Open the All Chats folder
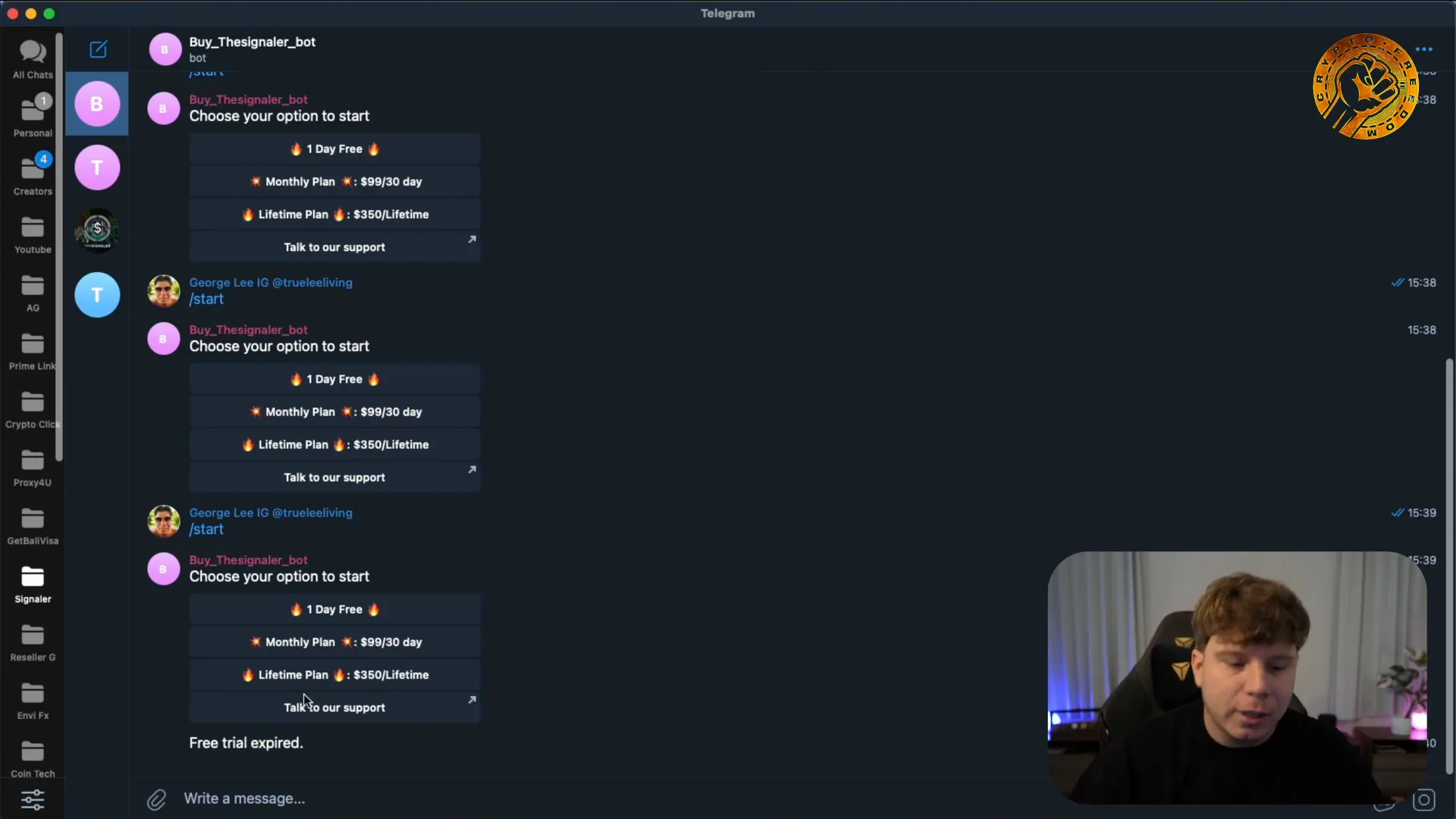 pos(33,59)
